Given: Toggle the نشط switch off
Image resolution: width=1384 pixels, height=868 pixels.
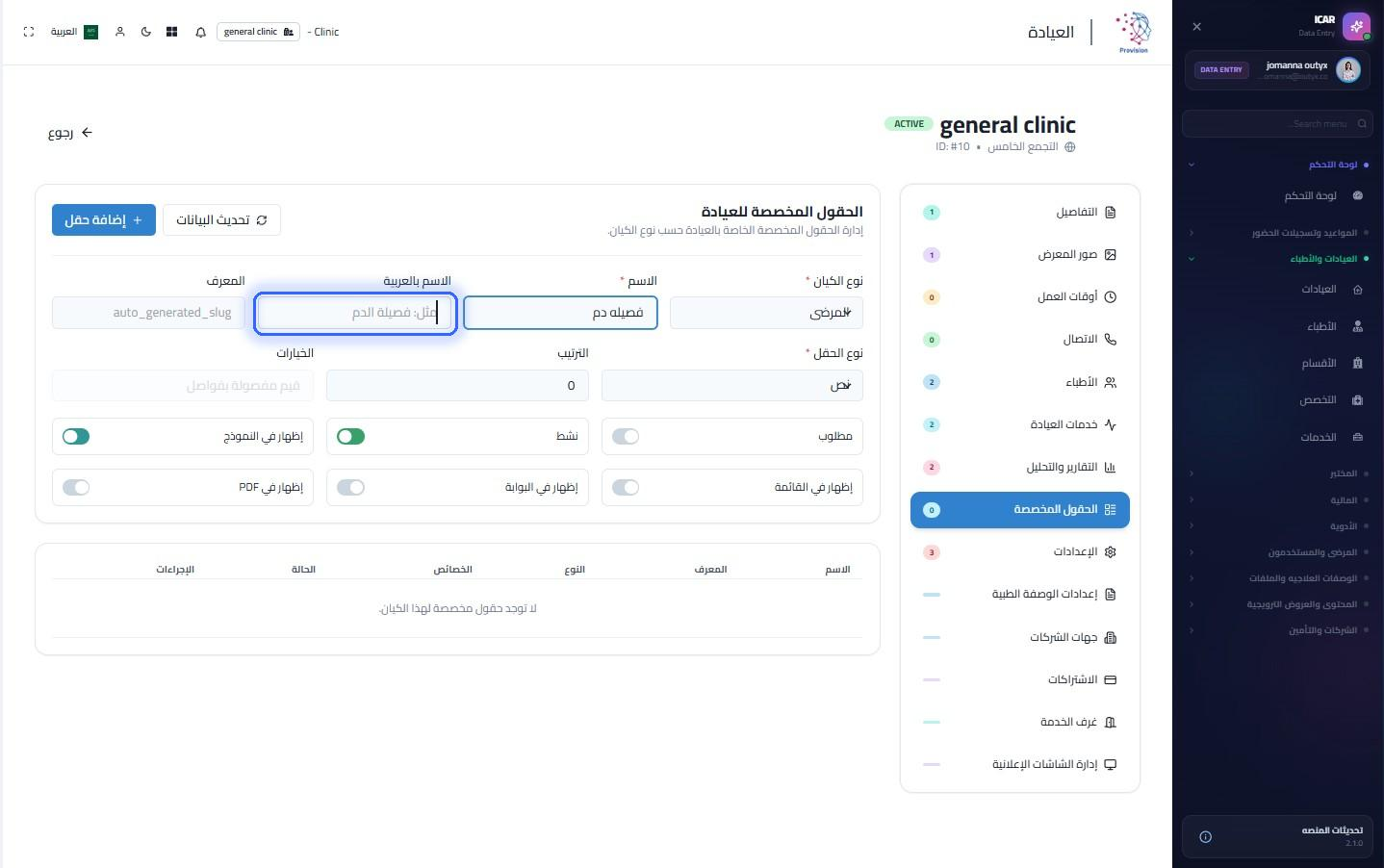Looking at the screenshot, I should (x=351, y=437).
